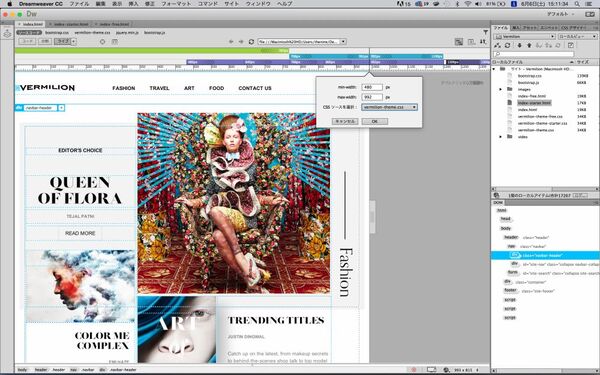This screenshot has height=375, width=600.
Task: Open the CSS source select dropdown
Action: (414, 107)
